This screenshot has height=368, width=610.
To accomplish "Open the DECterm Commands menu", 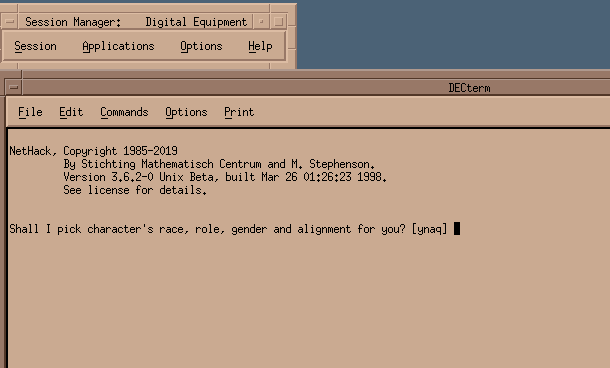I will point(124,112).
